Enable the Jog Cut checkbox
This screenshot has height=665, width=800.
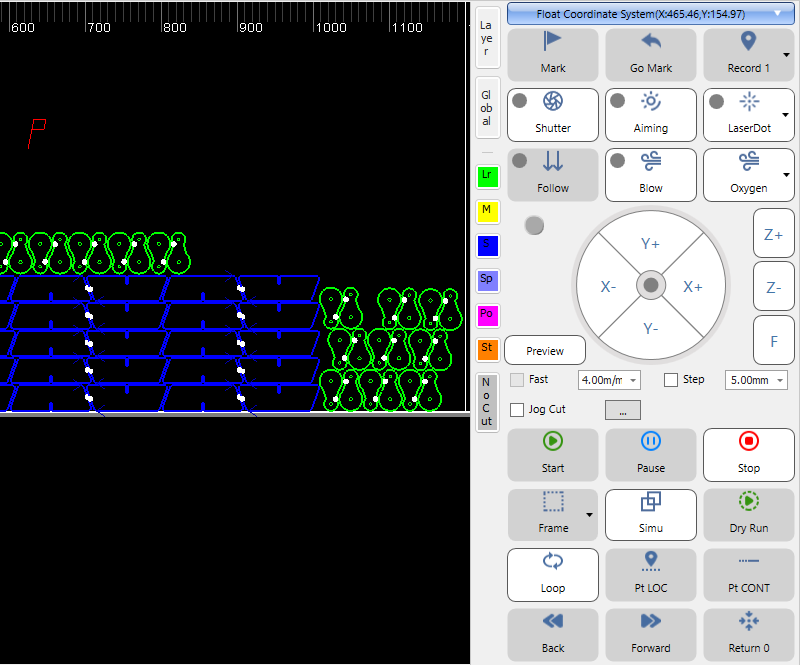pyautogui.click(x=517, y=409)
